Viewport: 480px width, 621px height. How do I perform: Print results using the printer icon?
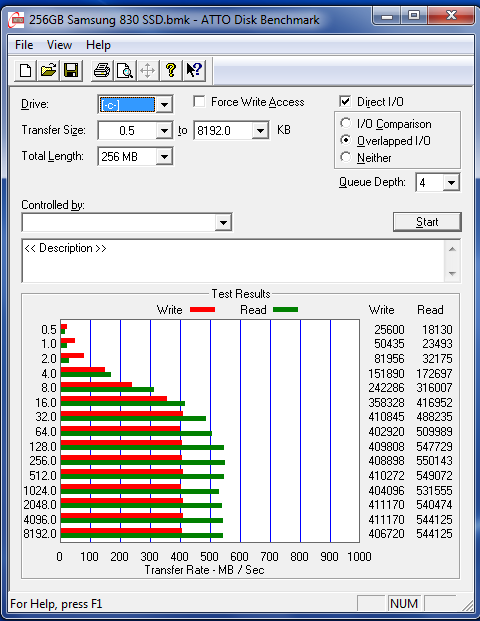tap(102, 71)
